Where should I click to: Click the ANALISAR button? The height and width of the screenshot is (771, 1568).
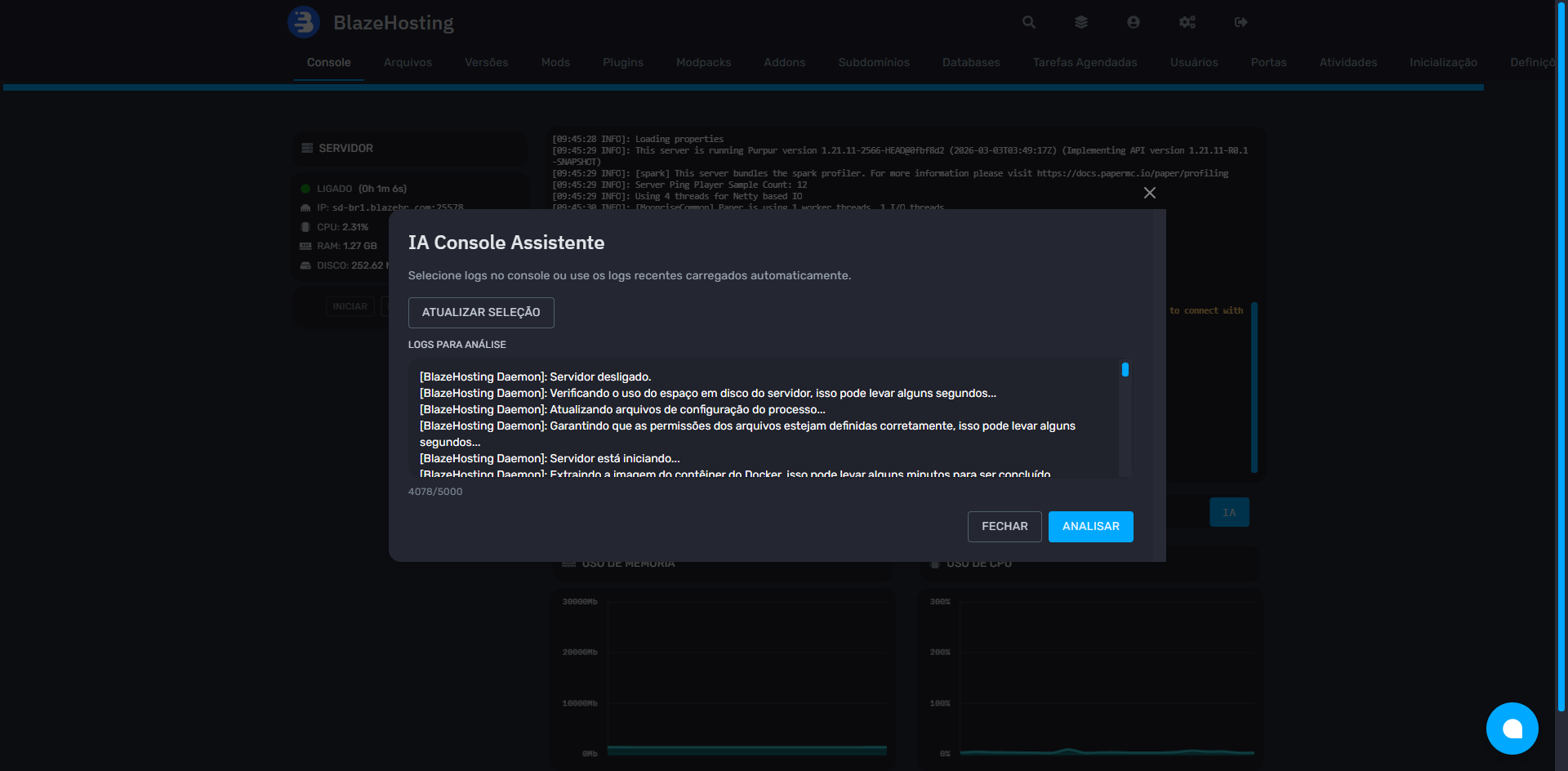coord(1090,526)
